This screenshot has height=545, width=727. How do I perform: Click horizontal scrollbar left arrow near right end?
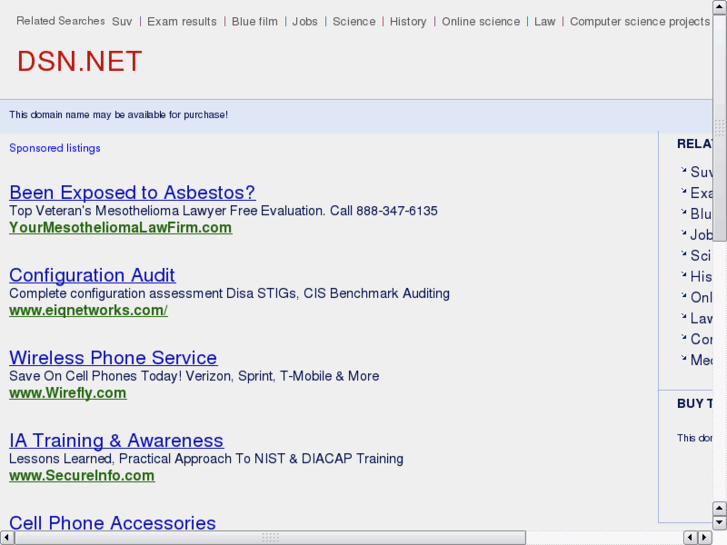(x=690, y=537)
